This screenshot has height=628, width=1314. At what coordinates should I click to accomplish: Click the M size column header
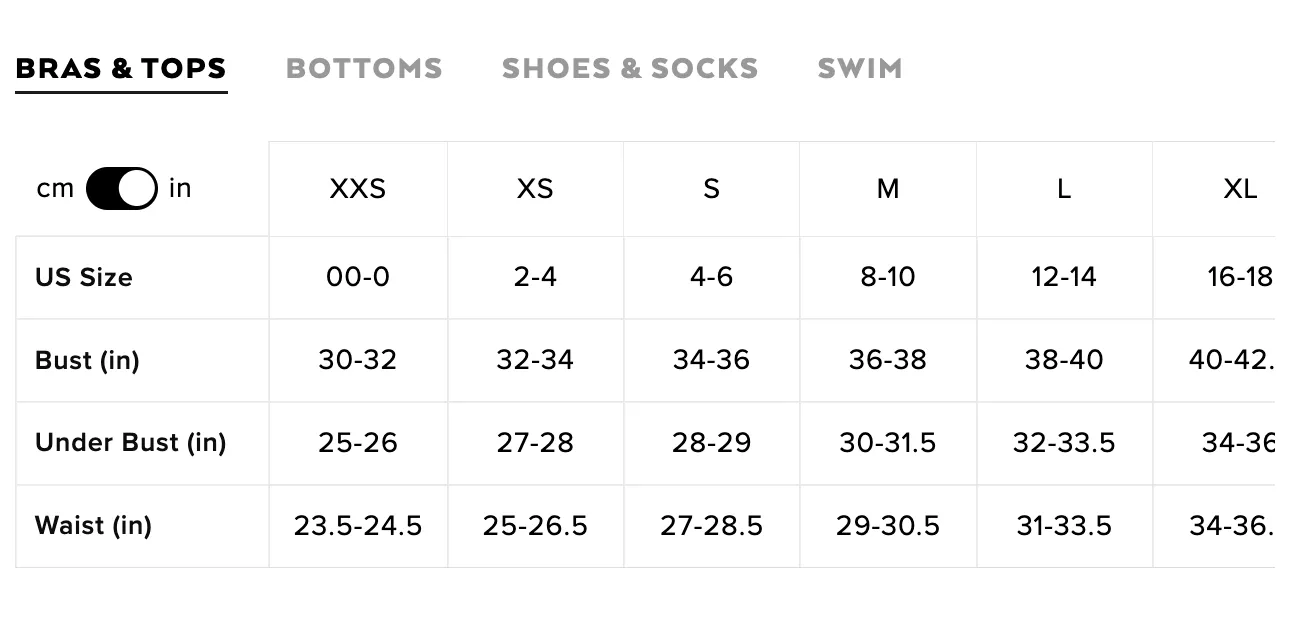pos(888,188)
